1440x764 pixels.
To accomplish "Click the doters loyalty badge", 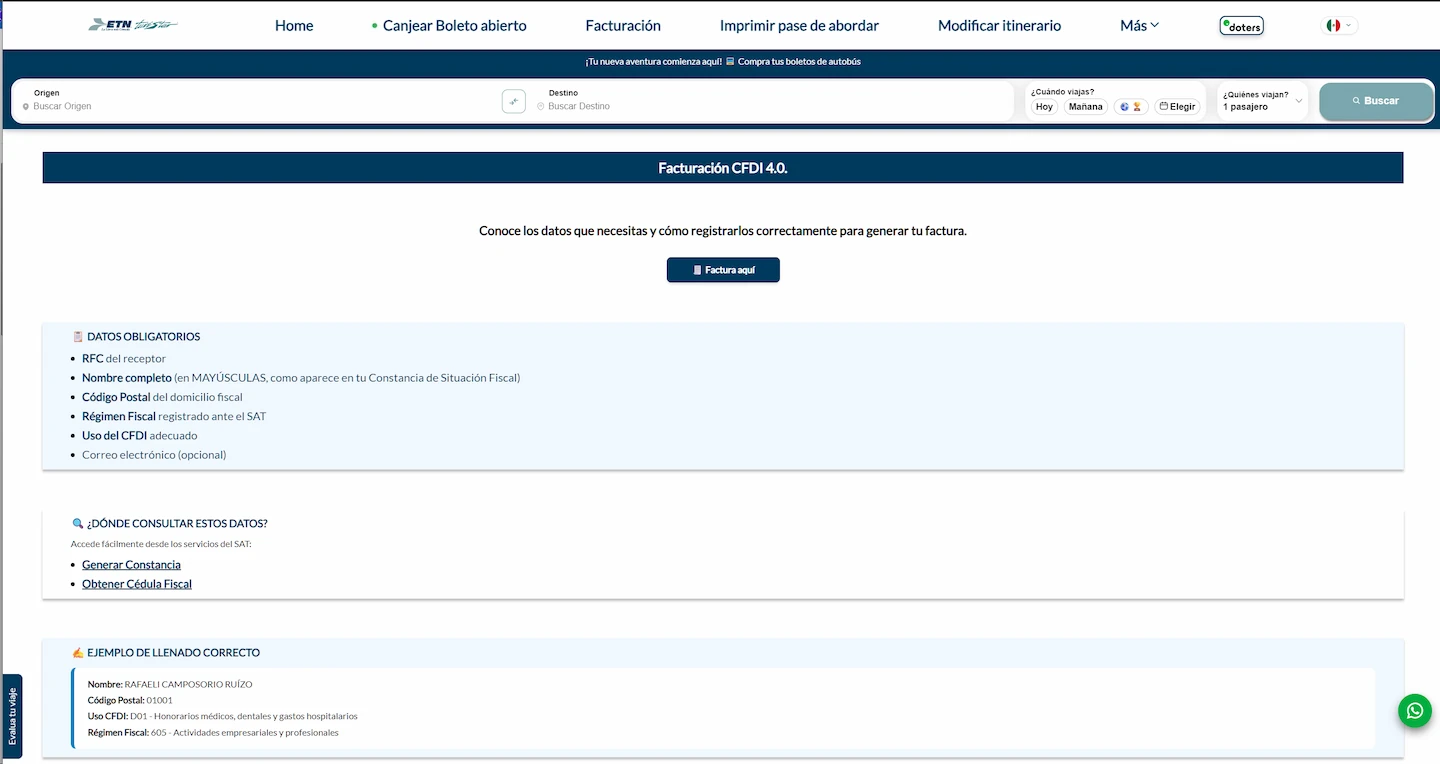I will [x=1242, y=26].
